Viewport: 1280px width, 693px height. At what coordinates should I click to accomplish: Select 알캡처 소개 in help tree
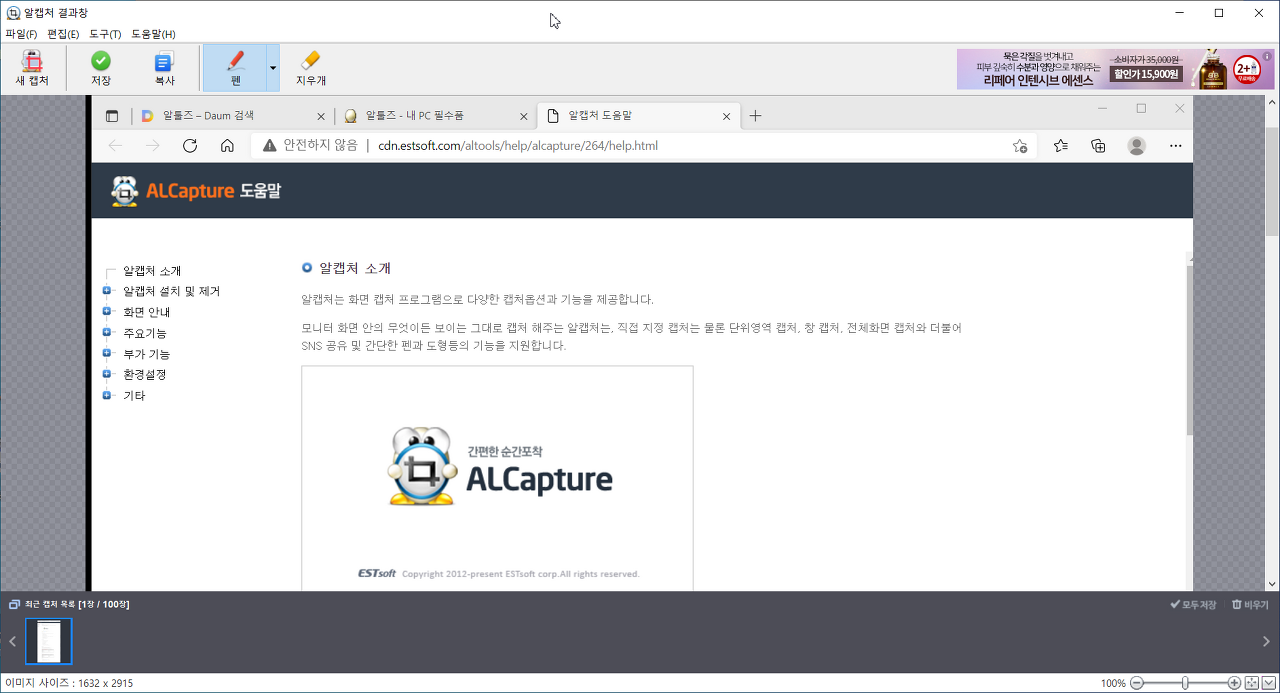[152, 271]
